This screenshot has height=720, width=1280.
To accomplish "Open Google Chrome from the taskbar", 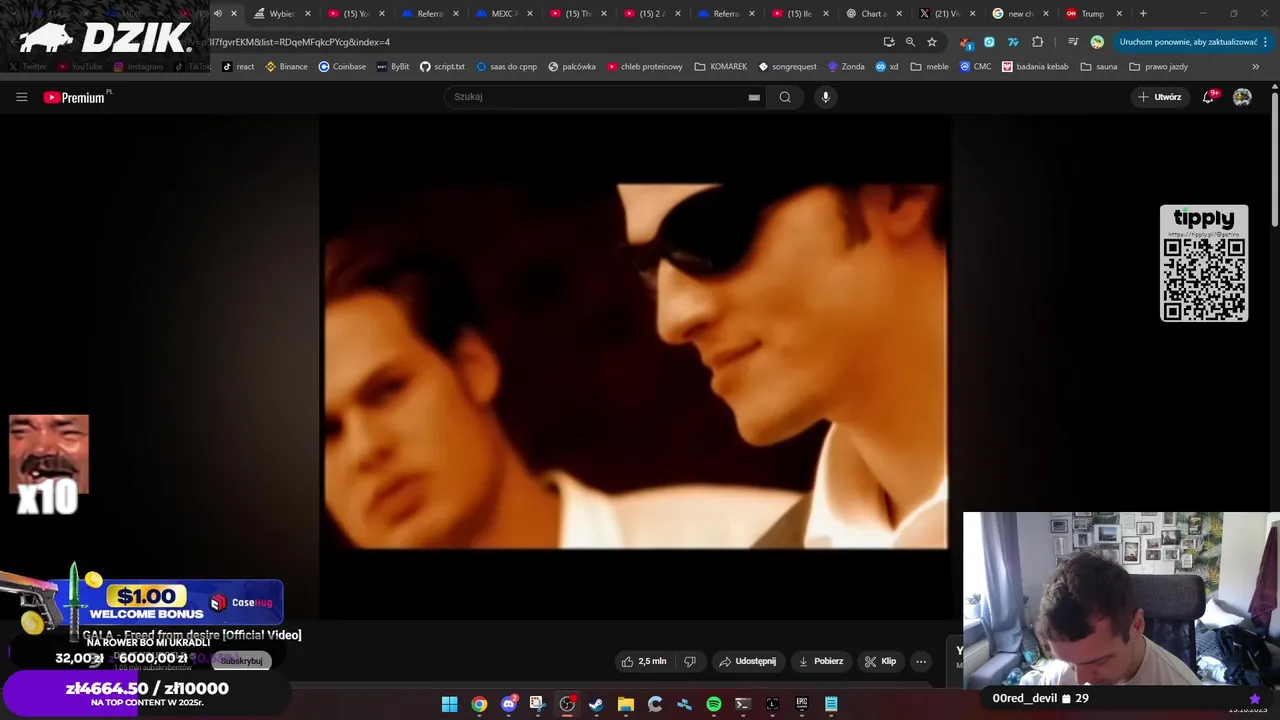I will (479, 704).
